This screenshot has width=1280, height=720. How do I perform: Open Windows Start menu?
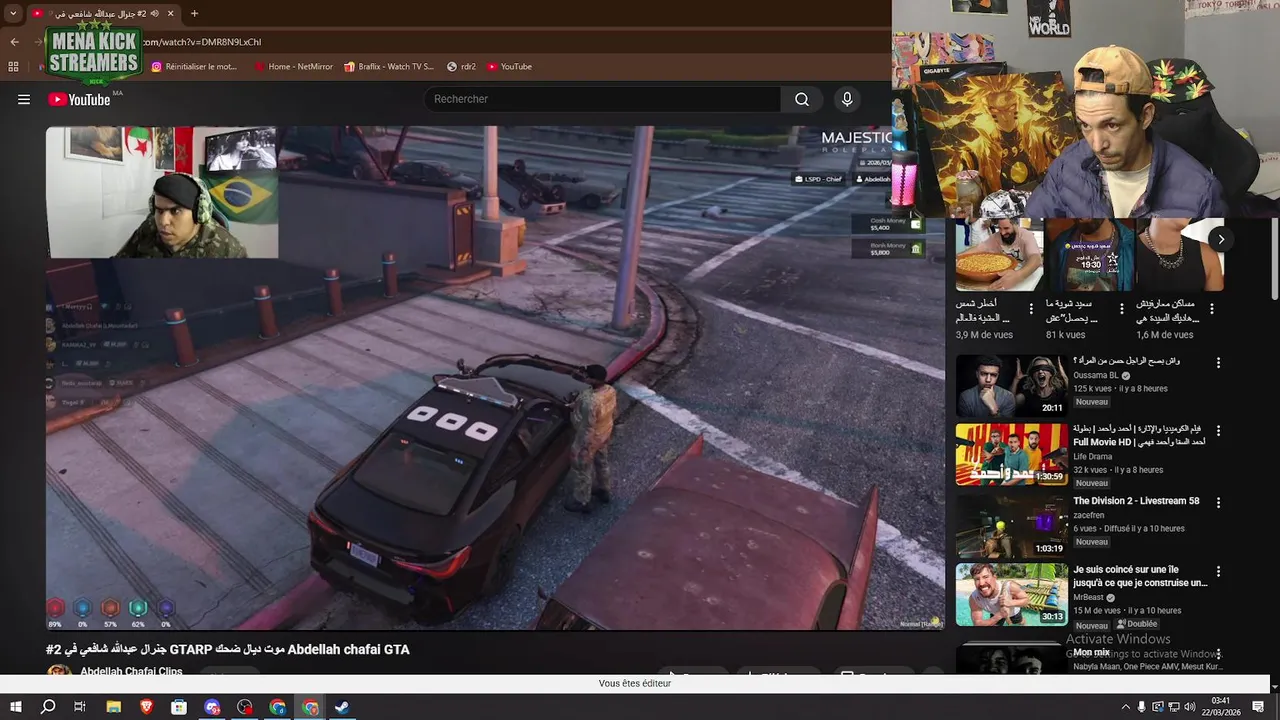click(15, 707)
